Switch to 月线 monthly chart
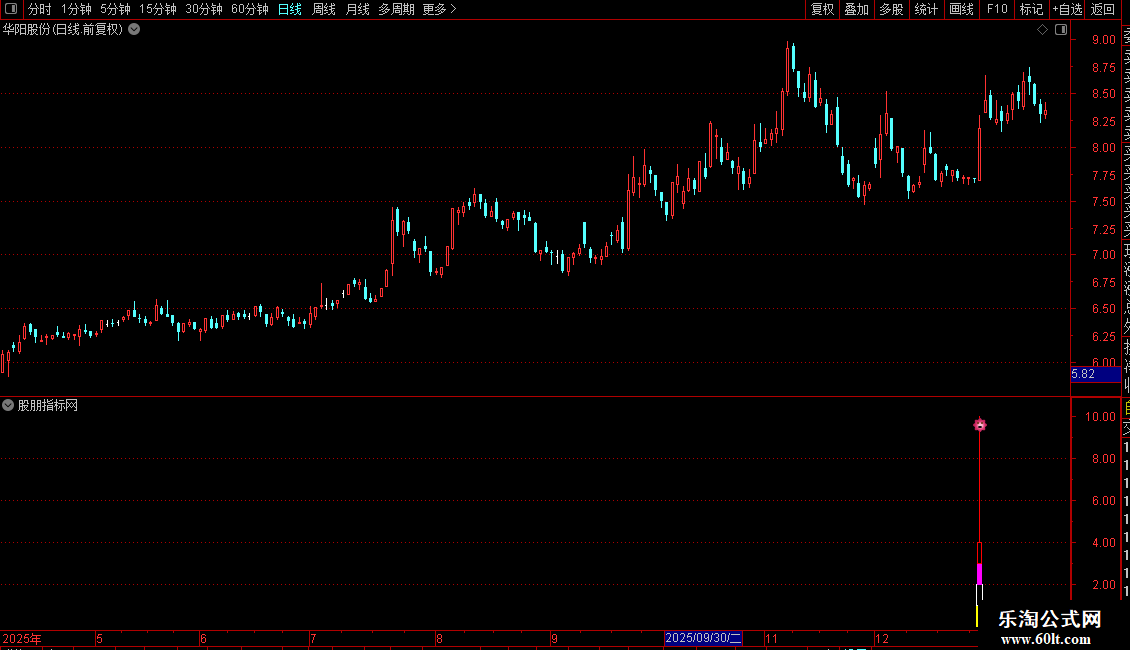Screen dimensions: 1130x650 point(357,9)
